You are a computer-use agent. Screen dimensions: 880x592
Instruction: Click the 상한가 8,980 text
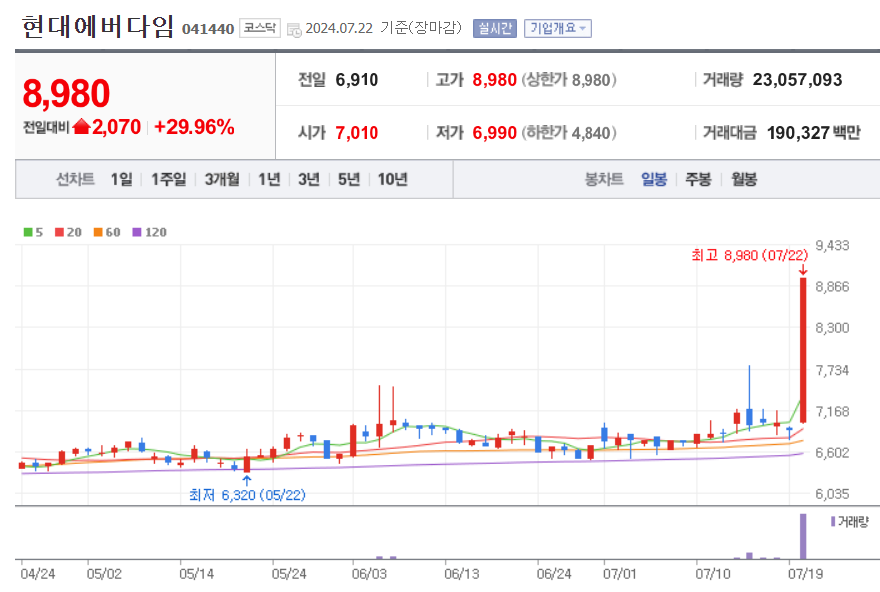click(569, 80)
